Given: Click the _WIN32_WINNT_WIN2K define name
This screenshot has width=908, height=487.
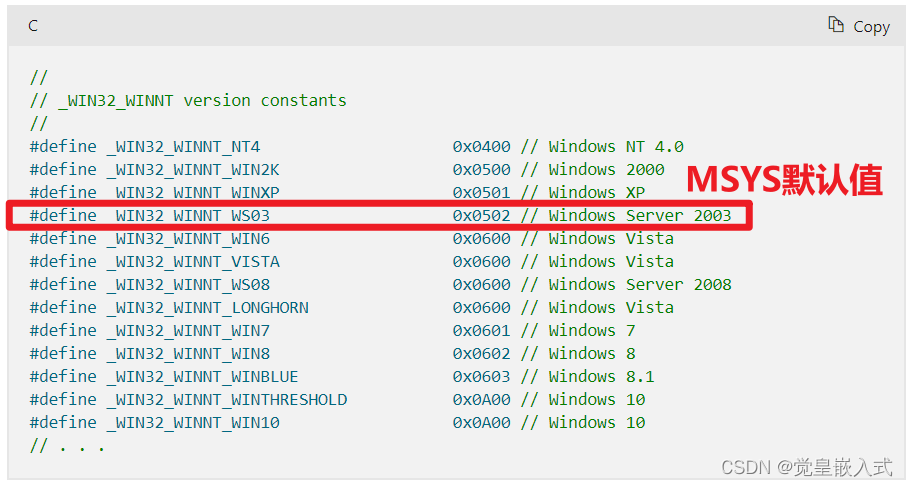Looking at the screenshot, I should (193, 170).
